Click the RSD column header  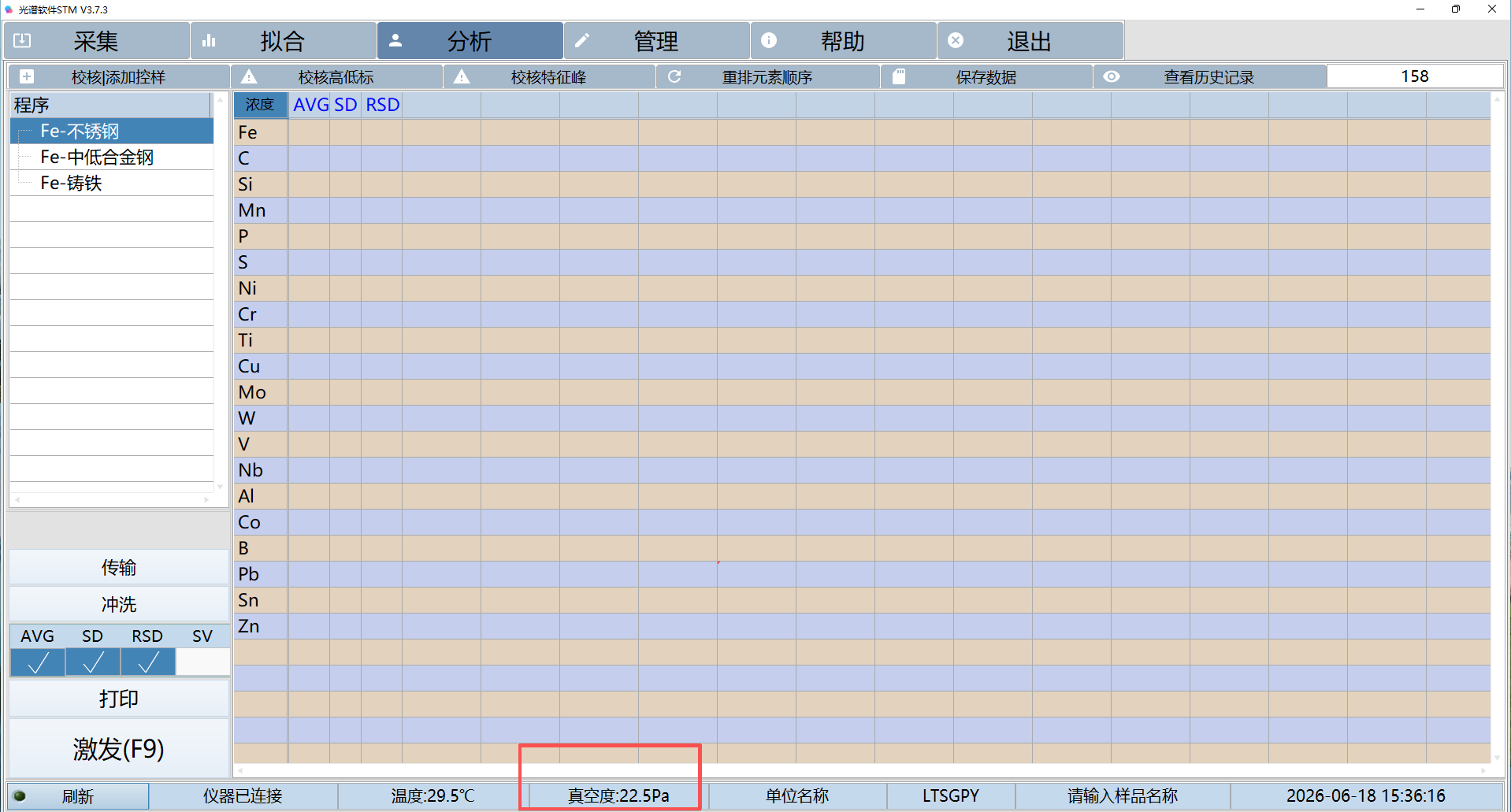tap(382, 105)
